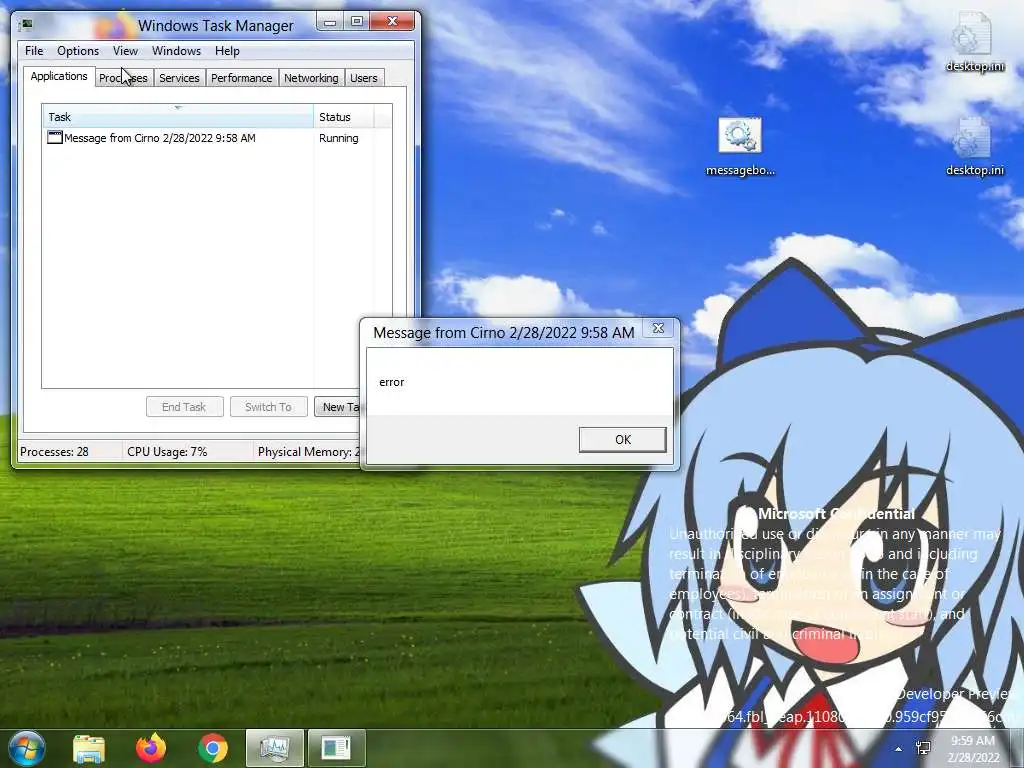1024x768 pixels.
Task: Select the upper desktop.ini desktop icon
Action: click(974, 43)
